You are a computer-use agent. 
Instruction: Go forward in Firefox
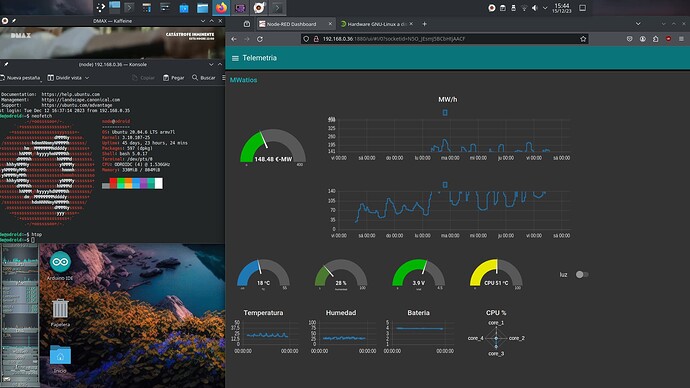(x=247, y=39)
